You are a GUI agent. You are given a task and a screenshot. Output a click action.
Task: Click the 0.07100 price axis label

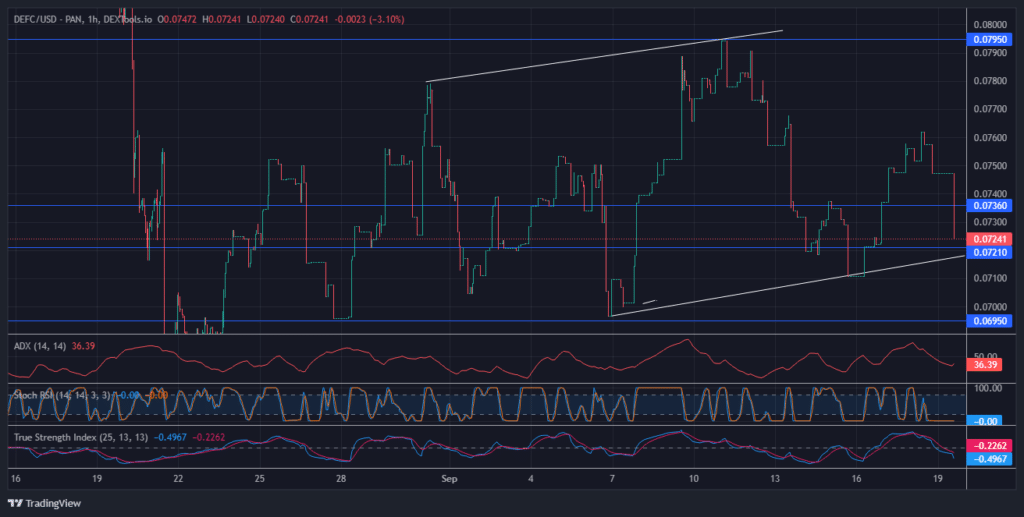point(990,279)
